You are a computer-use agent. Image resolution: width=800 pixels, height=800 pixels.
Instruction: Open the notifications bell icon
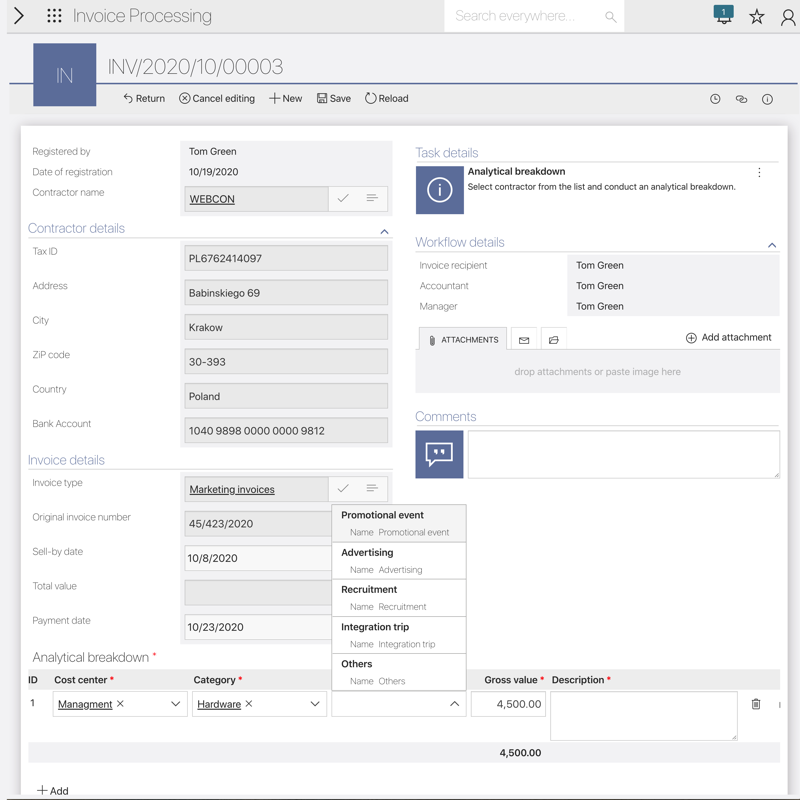723,16
